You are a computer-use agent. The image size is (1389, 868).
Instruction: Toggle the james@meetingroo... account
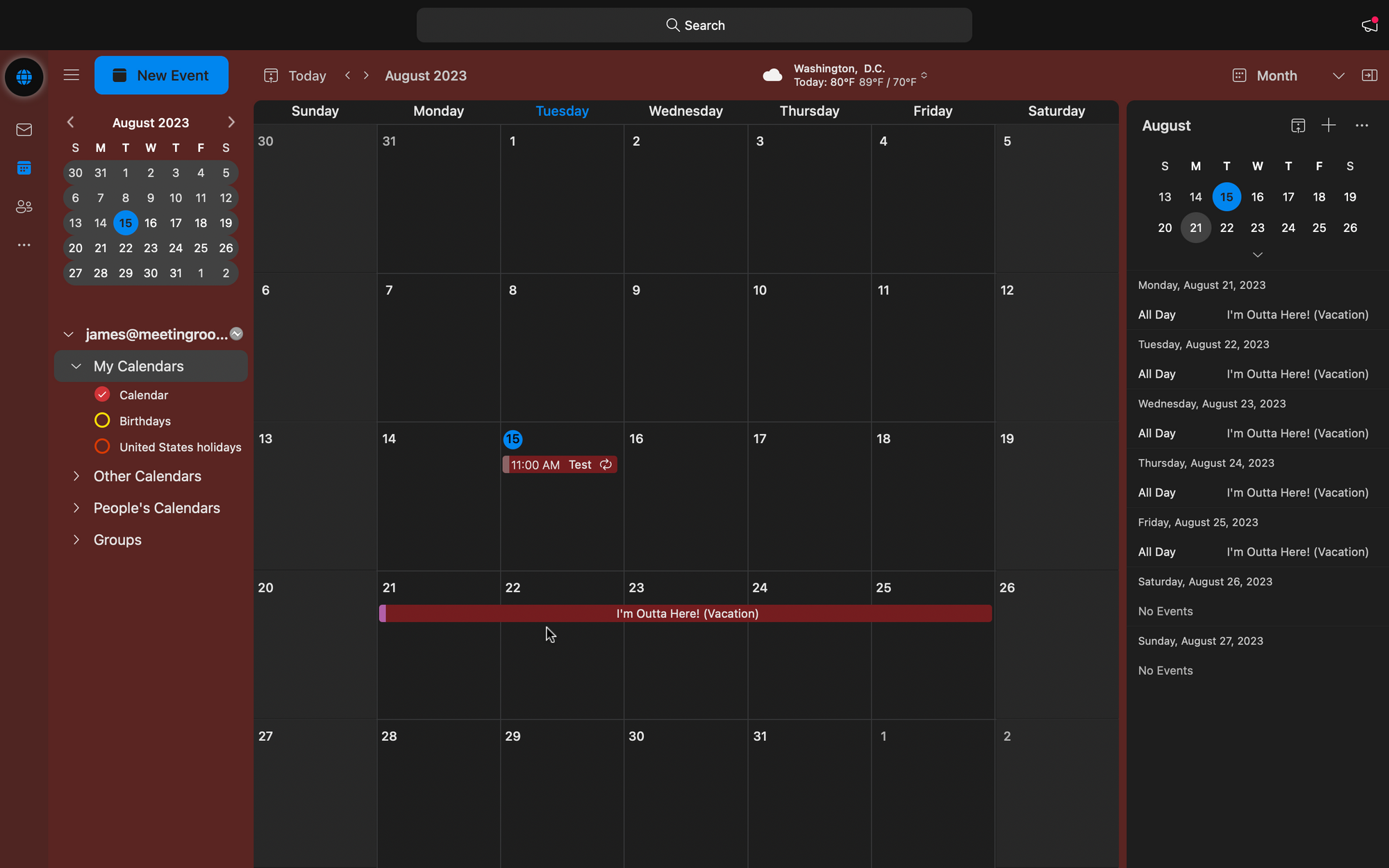pos(68,334)
